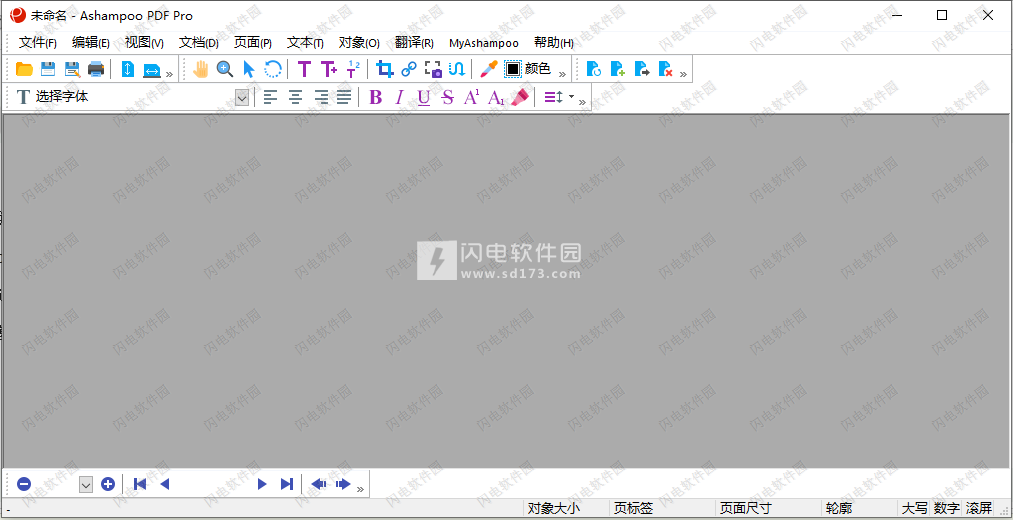Click the highlighter marker icon
This screenshot has height=520, width=1013.
[520, 98]
